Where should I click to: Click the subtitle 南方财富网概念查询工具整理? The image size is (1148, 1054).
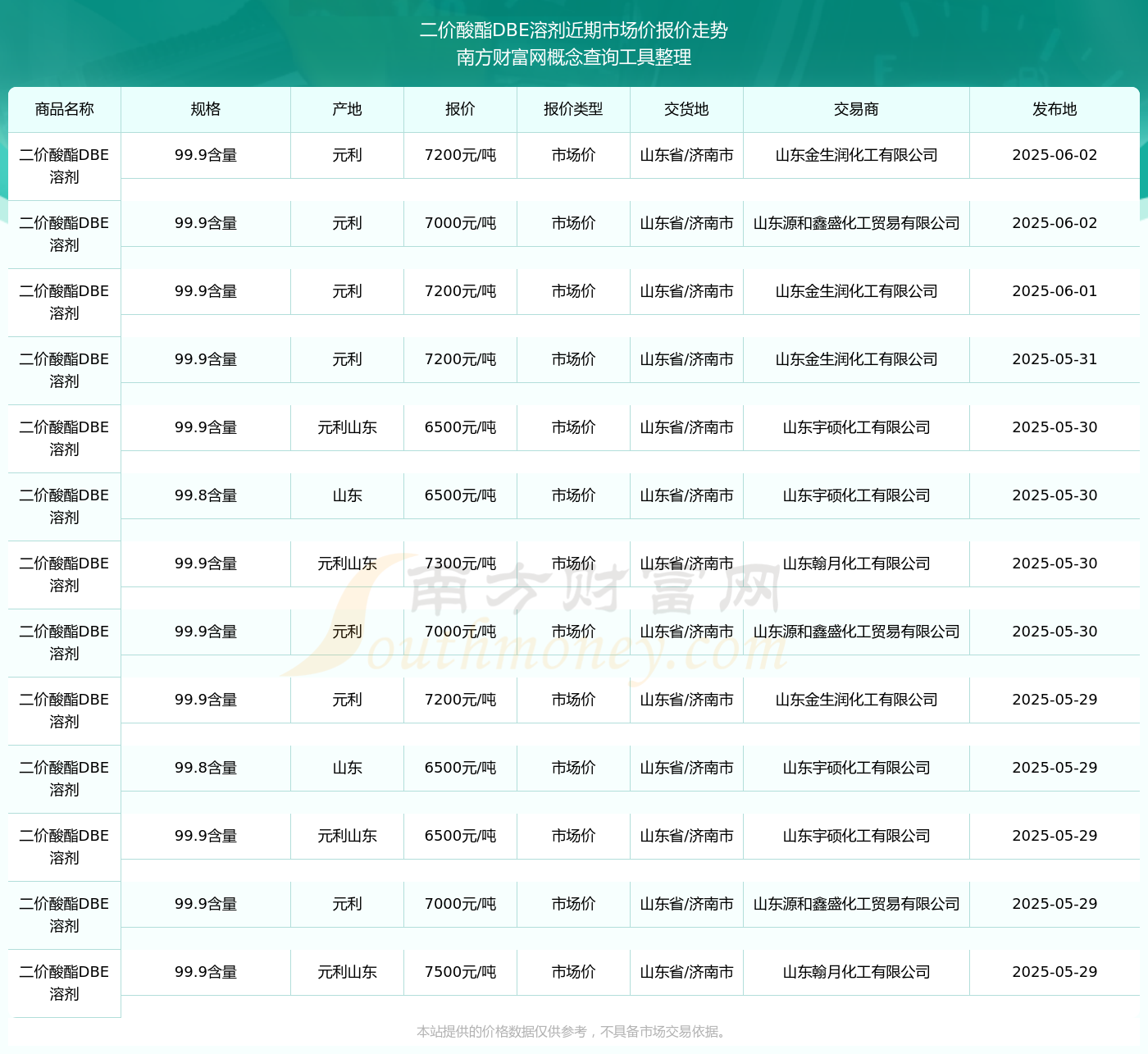[574, 57]
